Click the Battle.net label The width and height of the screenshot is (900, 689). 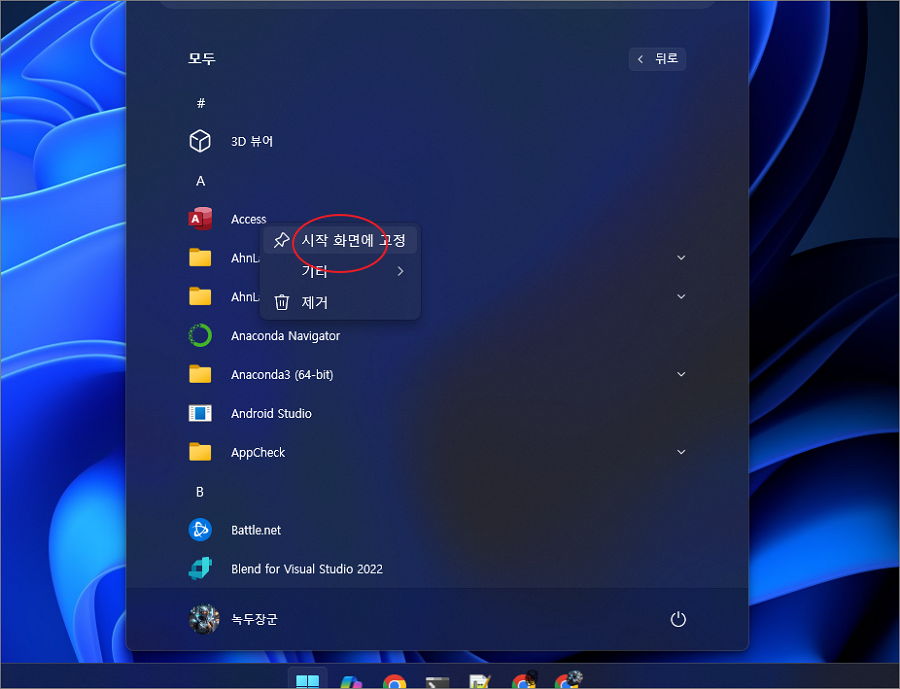[255, 530]
